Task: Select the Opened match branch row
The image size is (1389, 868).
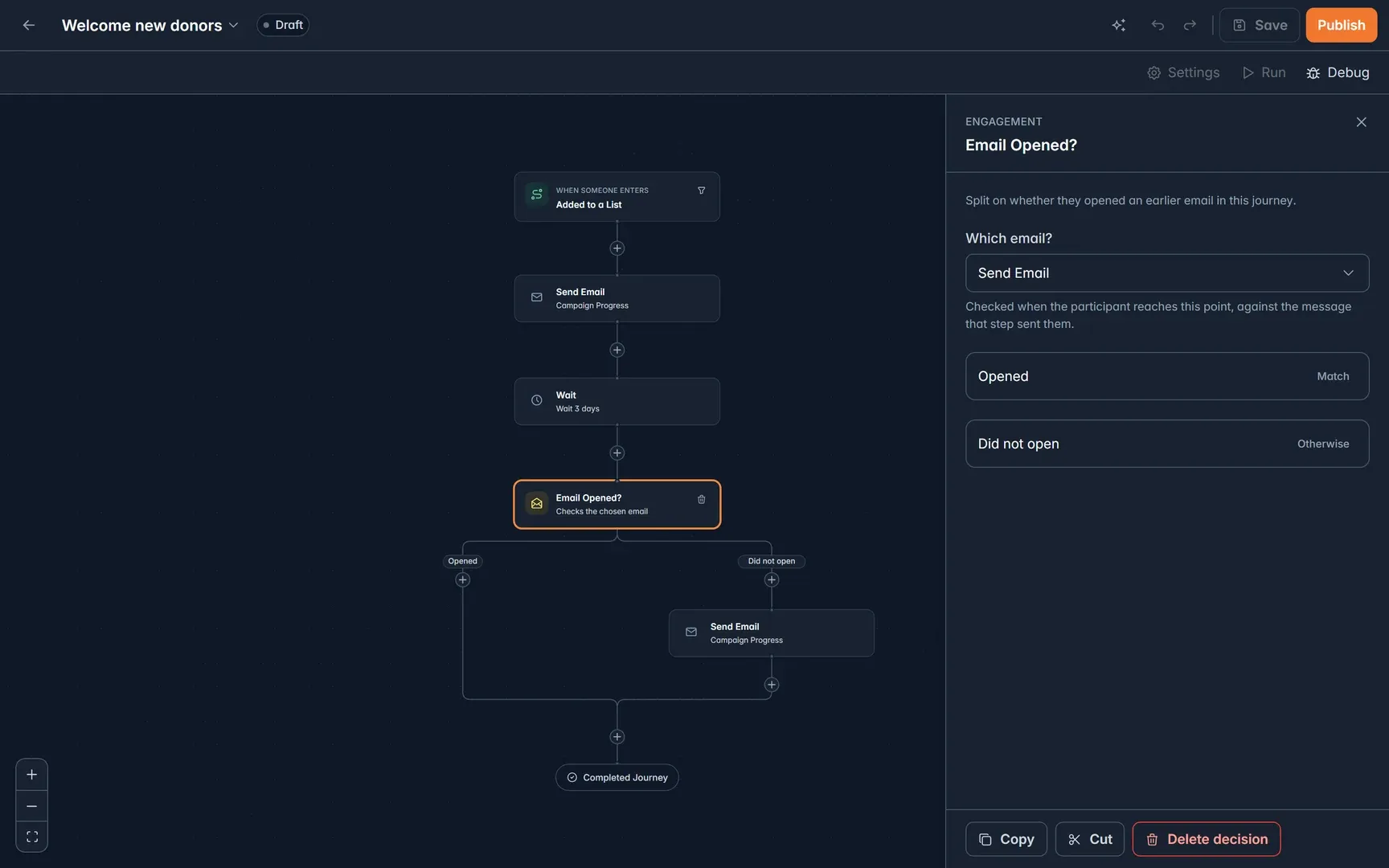Action: [x=1166, y=376]
